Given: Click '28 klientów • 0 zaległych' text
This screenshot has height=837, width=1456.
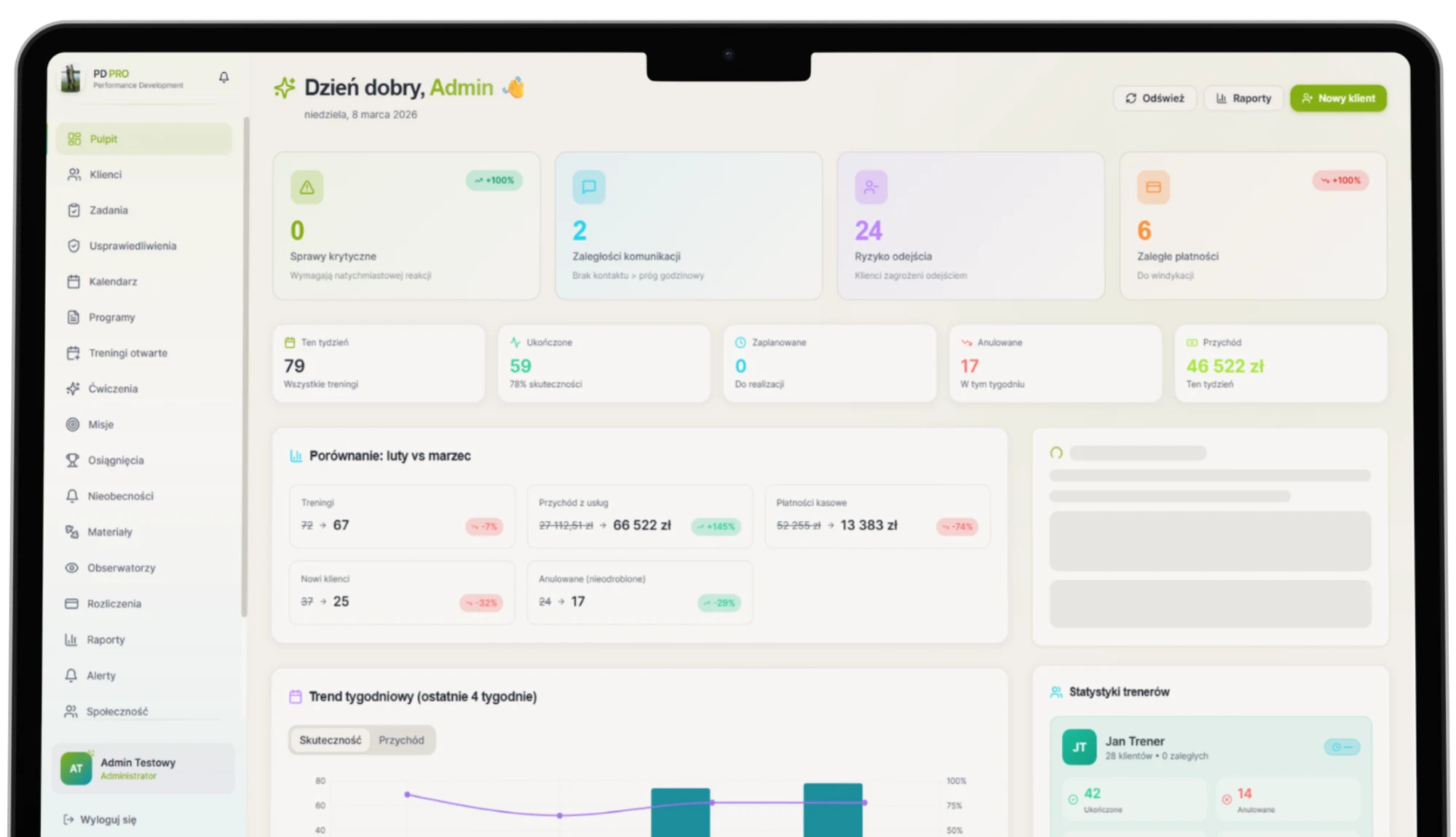Looking at the screenshot, I should tap(1157, 756).
